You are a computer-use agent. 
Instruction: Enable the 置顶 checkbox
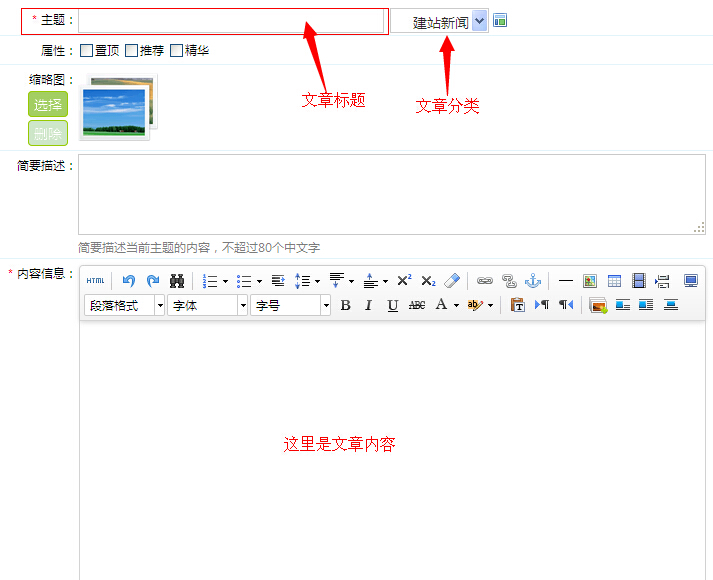pyautogui.click(x=87, y=50)
